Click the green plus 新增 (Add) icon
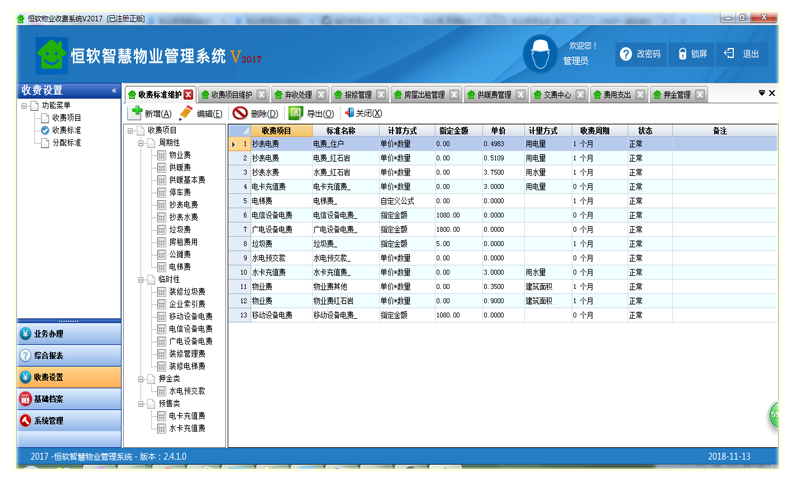Screen dimensions: 800x500 pyautogui.click(x=136, y=114)
